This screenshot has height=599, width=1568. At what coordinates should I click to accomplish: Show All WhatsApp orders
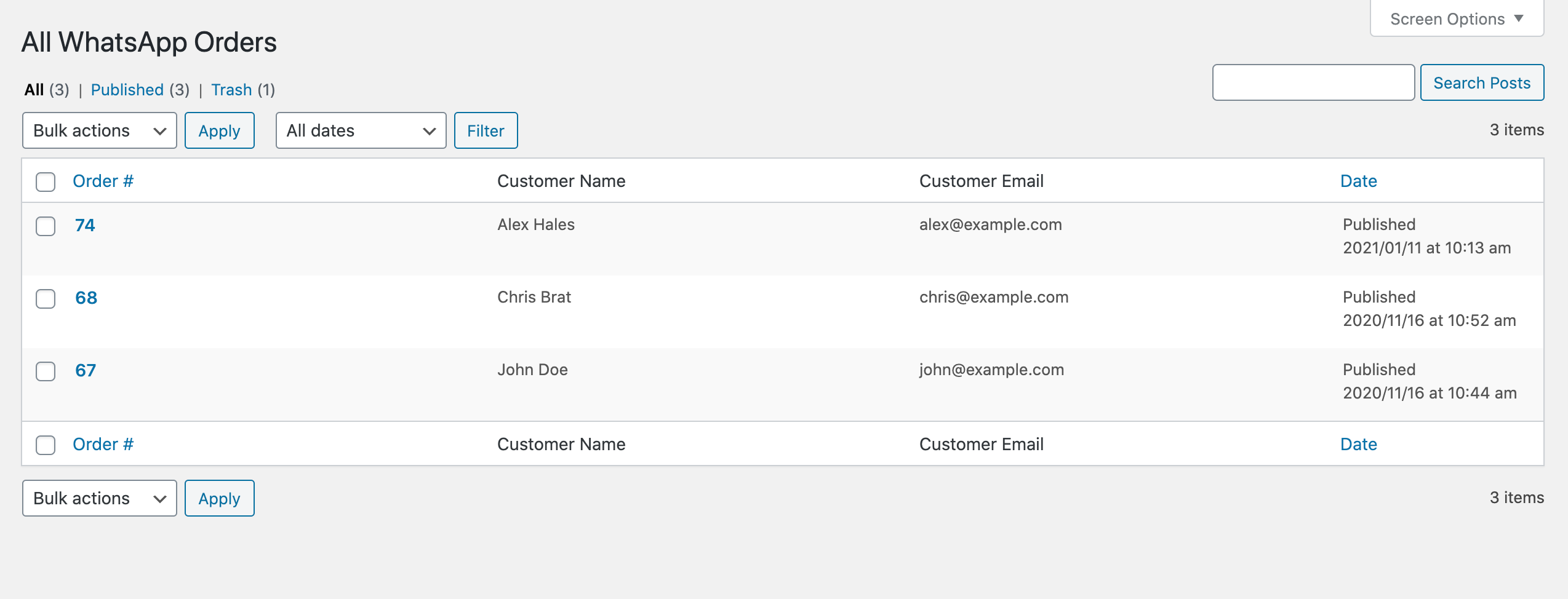click(34, 89)
